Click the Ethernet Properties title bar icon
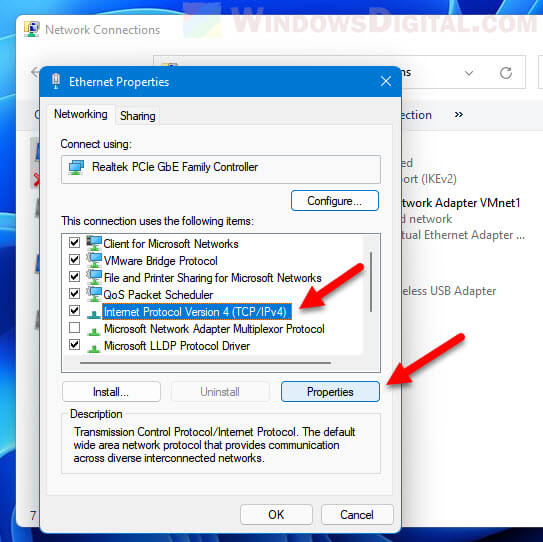The image size is (543, 542). click(56, 81)
